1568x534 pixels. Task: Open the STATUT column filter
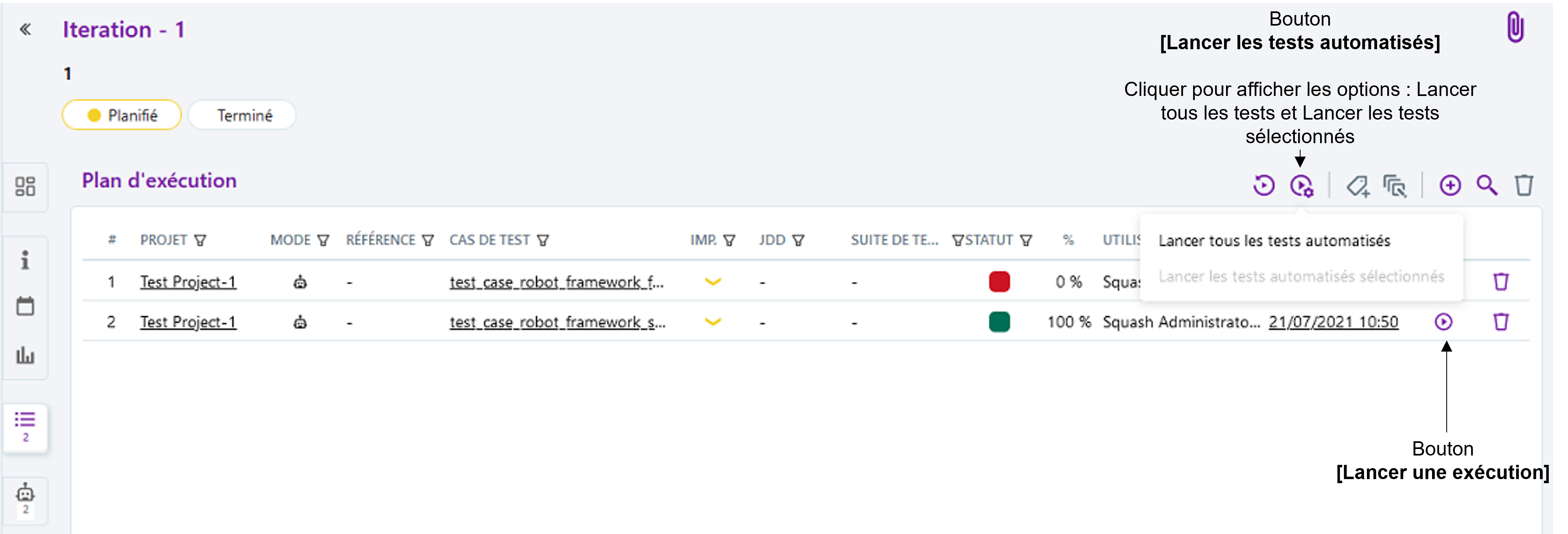pos(1026,241)
